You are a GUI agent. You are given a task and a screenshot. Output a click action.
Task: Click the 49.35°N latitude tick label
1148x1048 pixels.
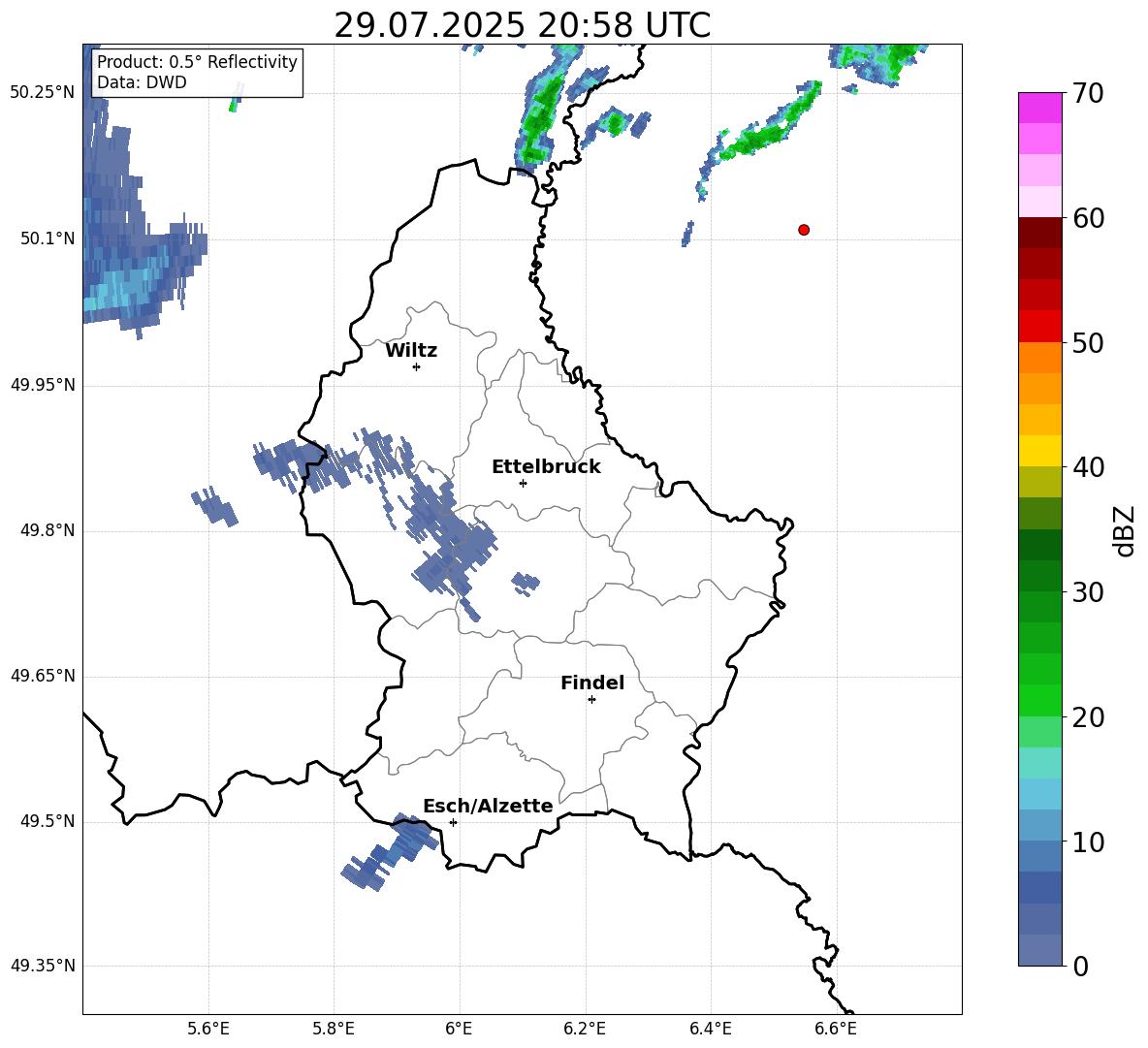43,966
